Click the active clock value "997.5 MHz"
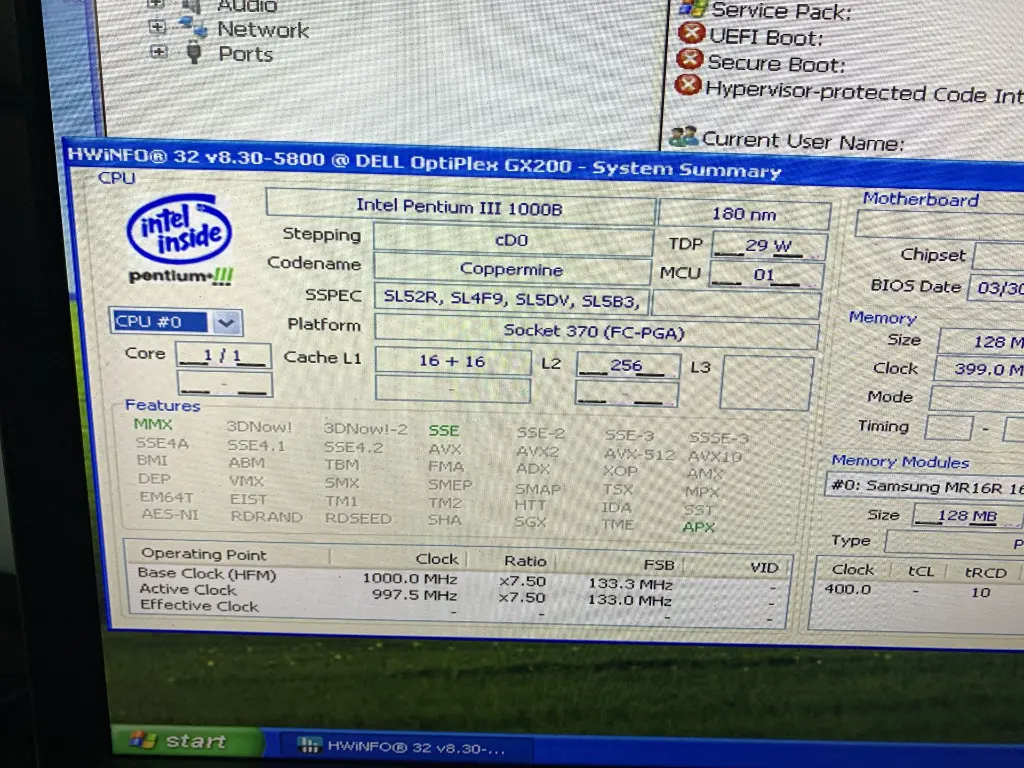 tap(415, 595)
